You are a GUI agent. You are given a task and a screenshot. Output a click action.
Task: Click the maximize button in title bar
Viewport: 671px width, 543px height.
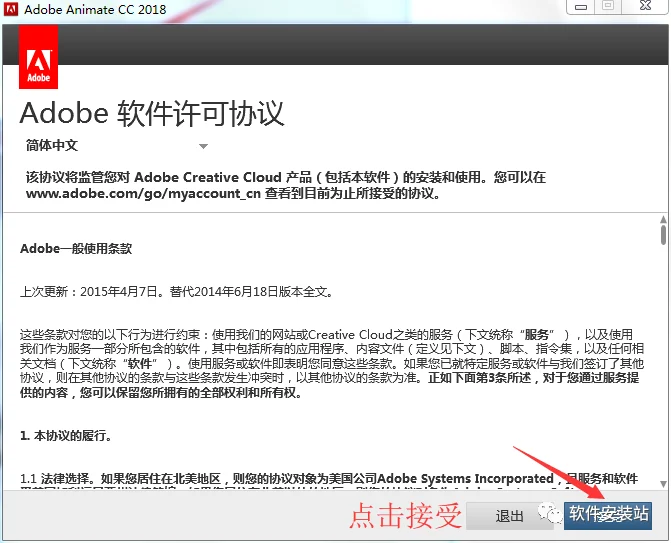pos(608,6)
